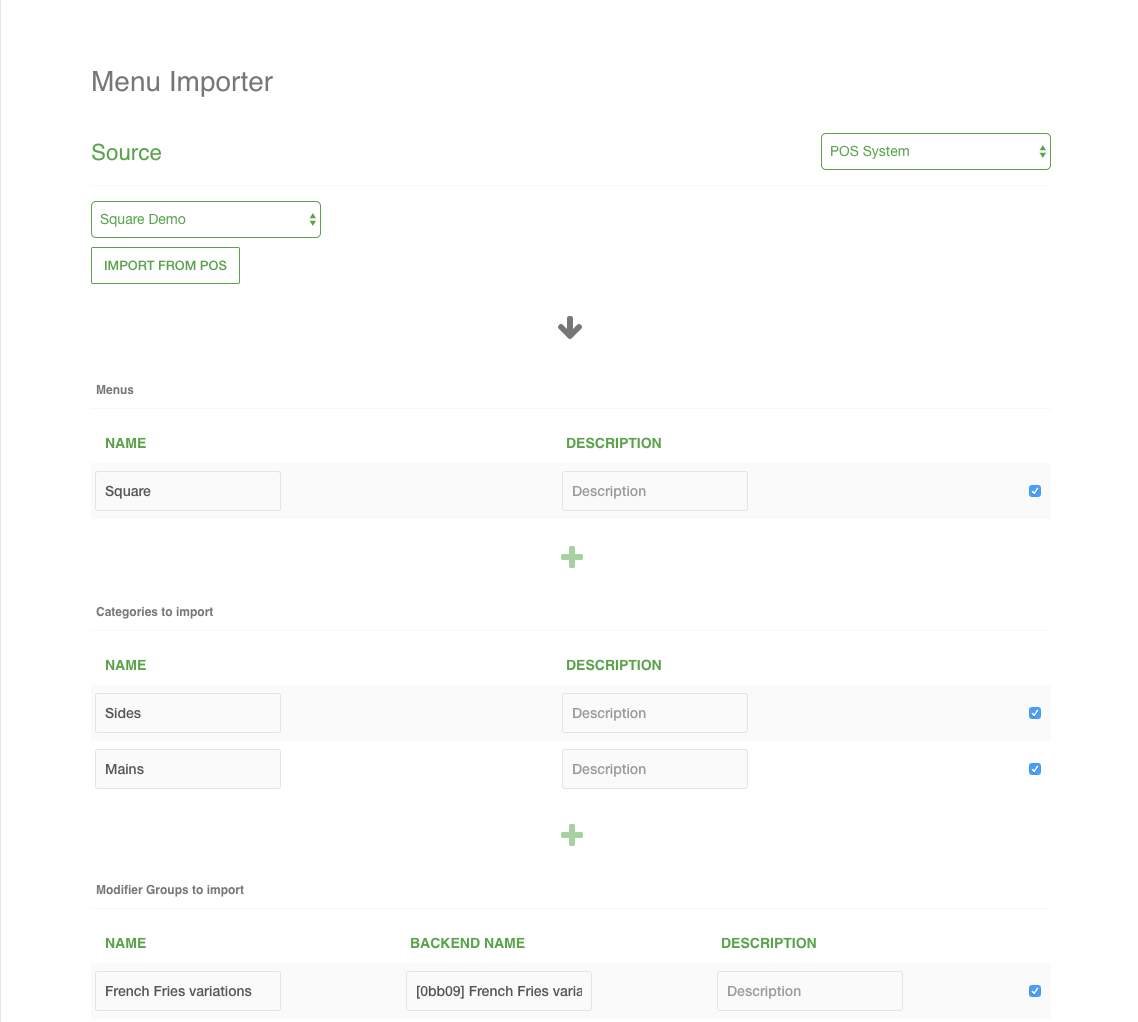Click the Description field on the Sides row

654,713
